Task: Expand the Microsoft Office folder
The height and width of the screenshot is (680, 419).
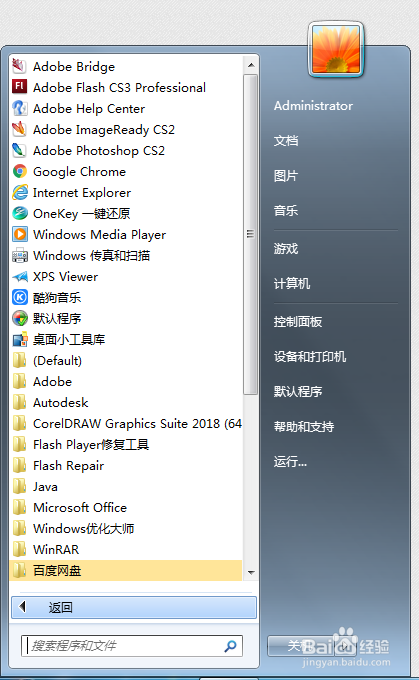Action: [x=125, y=507]
